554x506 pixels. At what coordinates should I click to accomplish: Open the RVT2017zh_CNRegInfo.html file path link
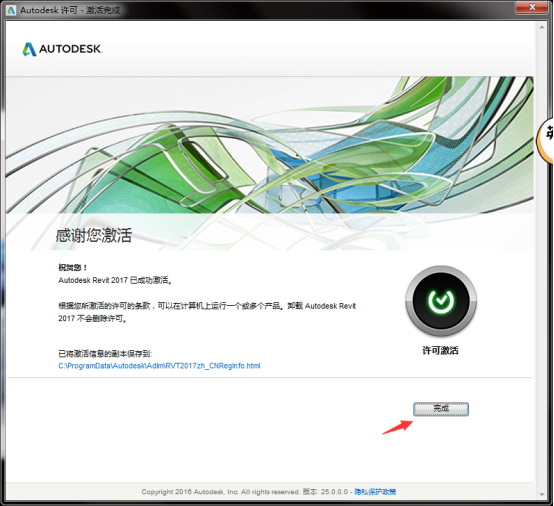(159, 366)
